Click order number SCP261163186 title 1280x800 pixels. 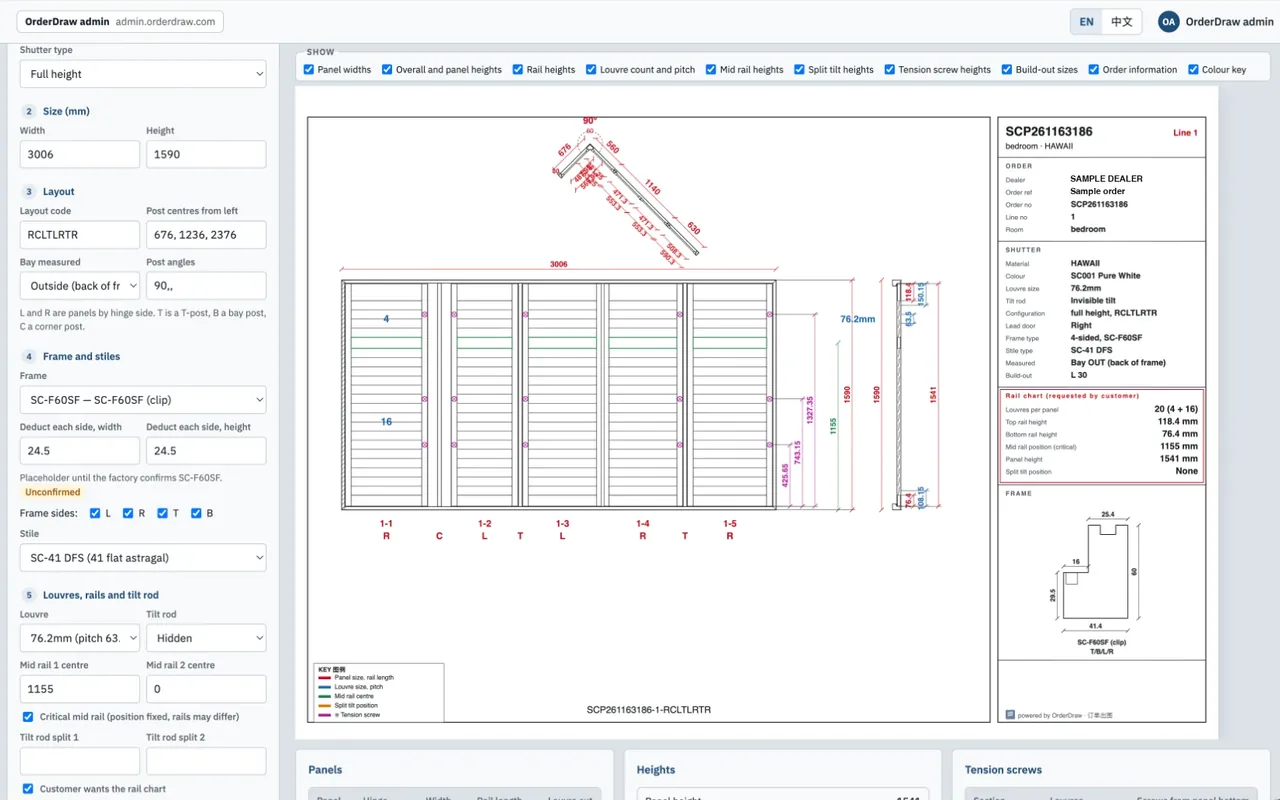coord(1049,131)
